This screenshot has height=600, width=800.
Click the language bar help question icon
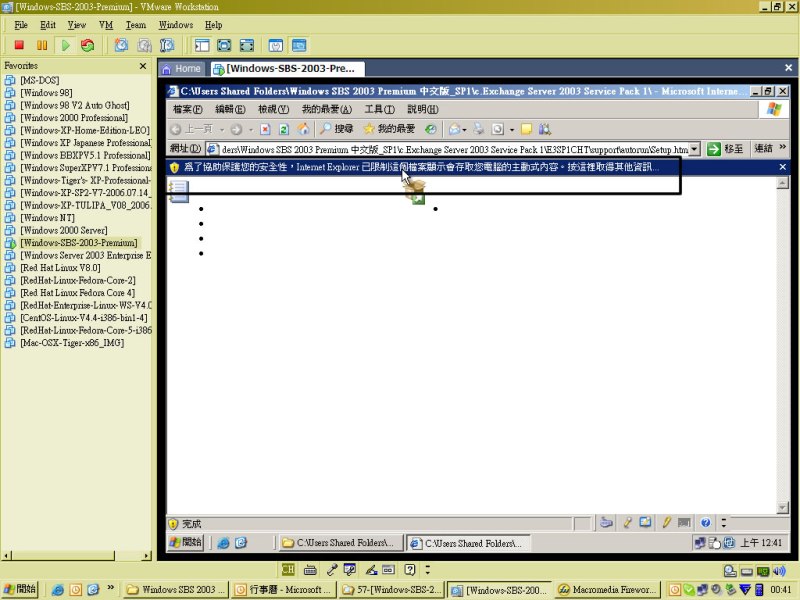pyautogui.click(x=410, y=569)
